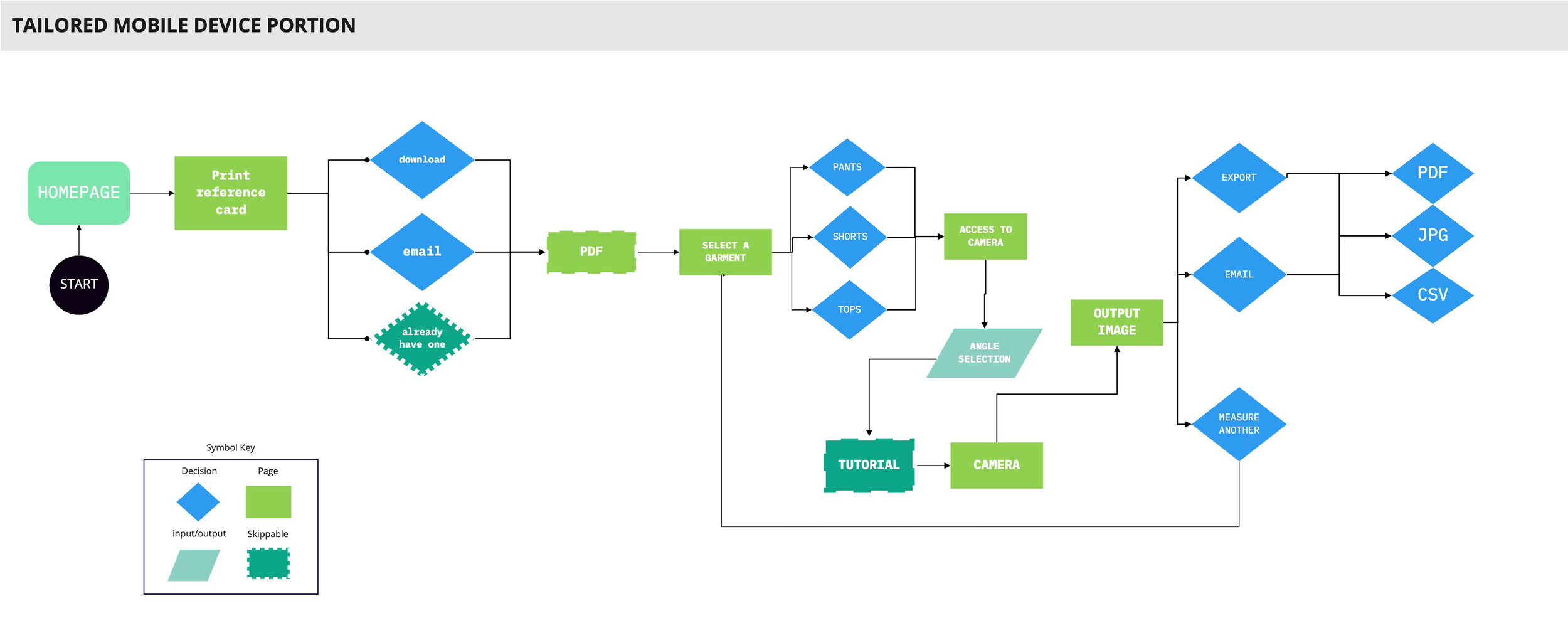
Task: Click the blue Decision diamond in Symbol Key
Action: (x=198, y=502)
